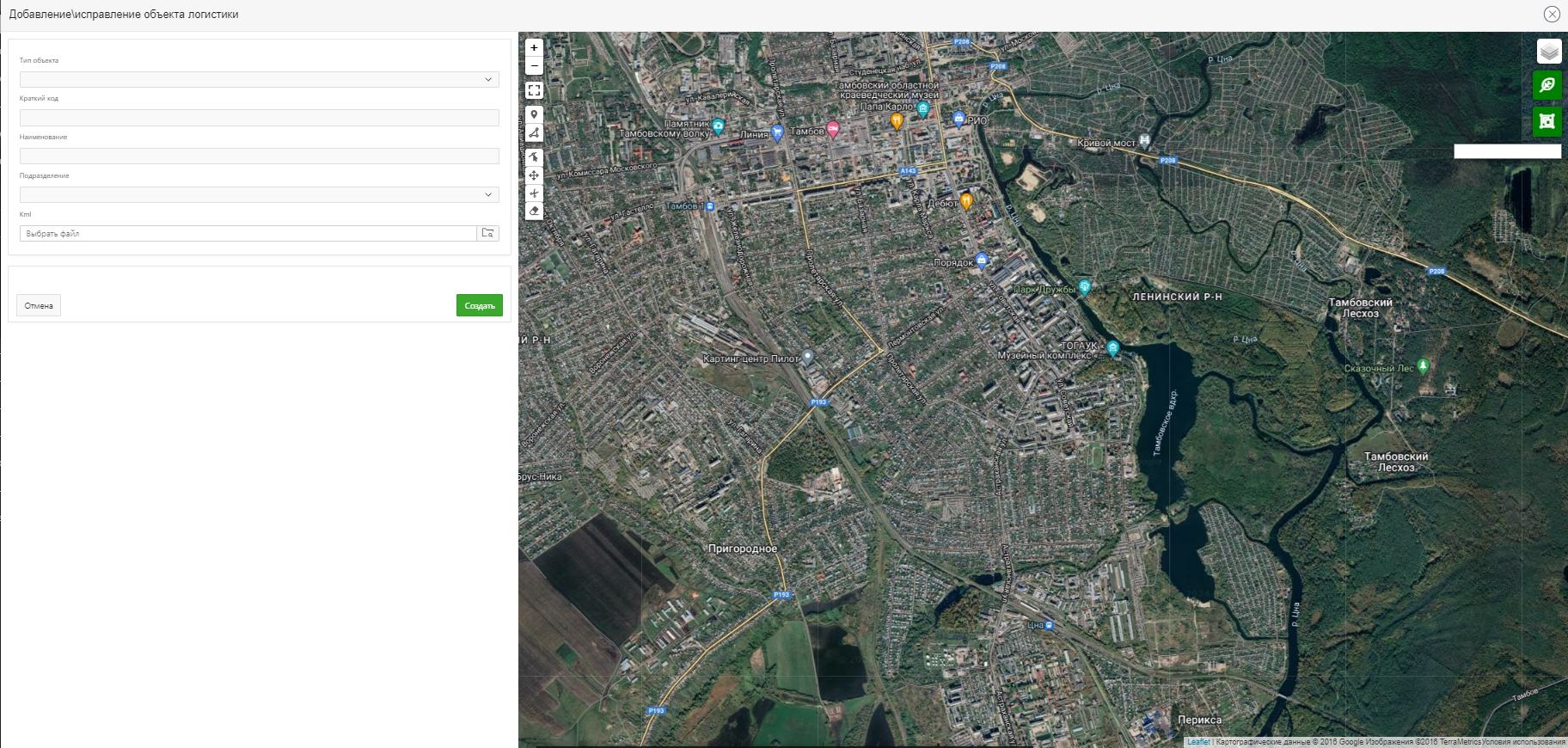Image resolution: width=1568 pixels, height=748 pixels.
Task: Browse for a Kml file via folder icon
Action: (x=487, y=234)
